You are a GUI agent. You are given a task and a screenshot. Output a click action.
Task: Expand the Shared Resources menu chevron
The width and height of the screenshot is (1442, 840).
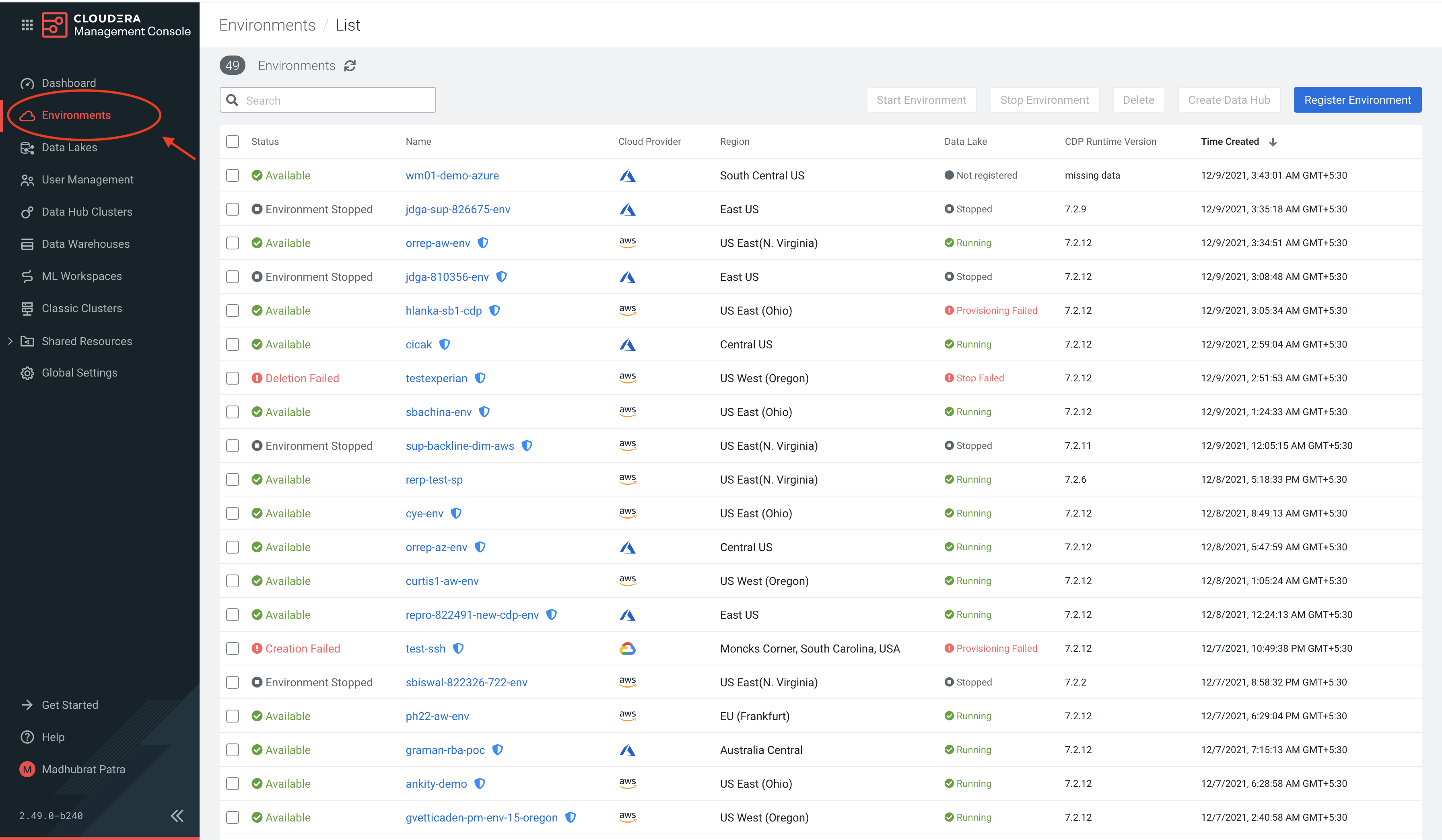[x=10, y=341]
